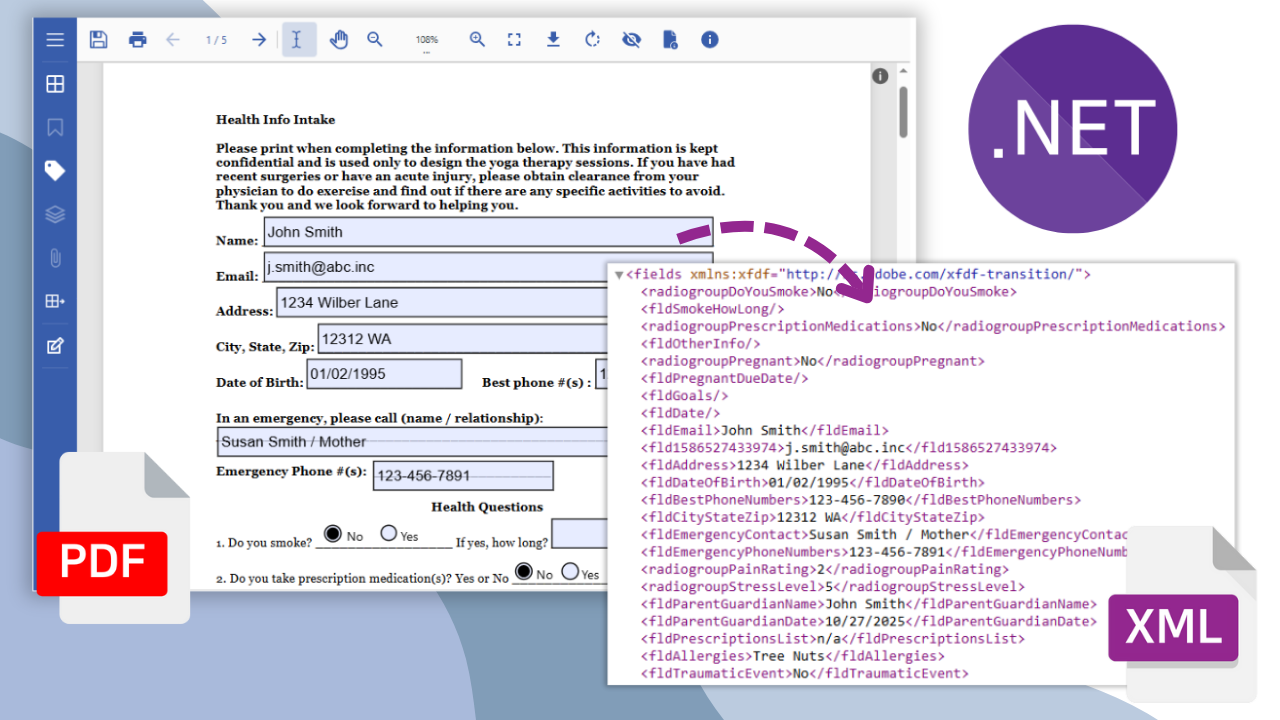Go to next page arrow

tap(259, 40)
